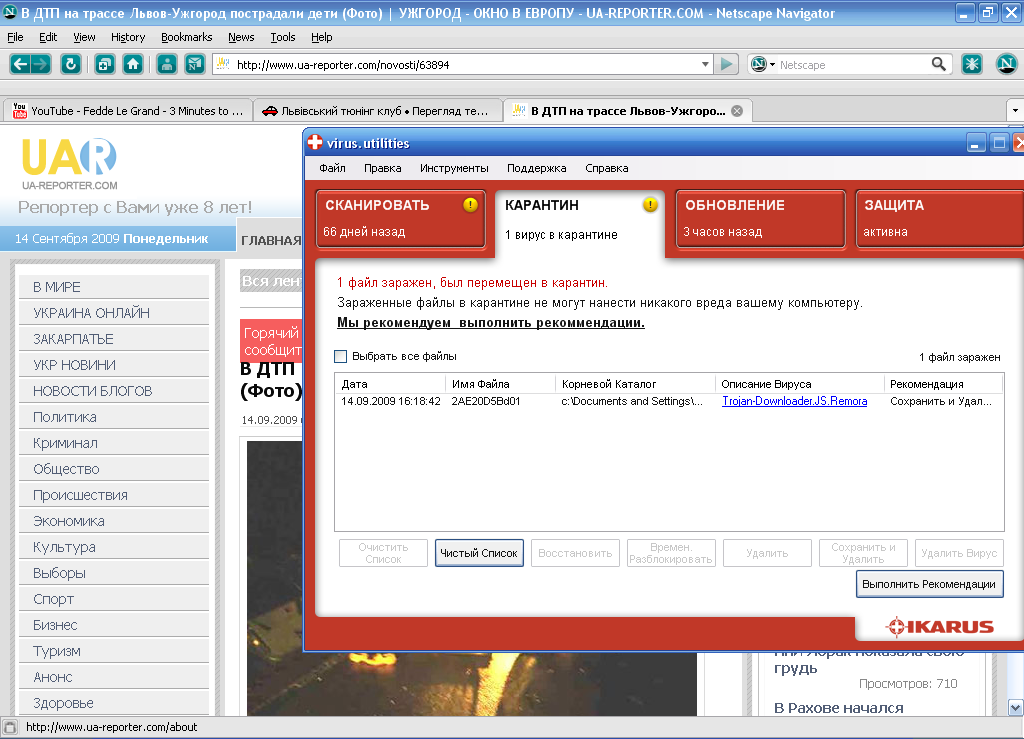Image resolution: width=1024 pixels, height=739 pixels.
Task: Click the Мы рекомендуем выполнить рекомендации link
Action: (491, 322)
